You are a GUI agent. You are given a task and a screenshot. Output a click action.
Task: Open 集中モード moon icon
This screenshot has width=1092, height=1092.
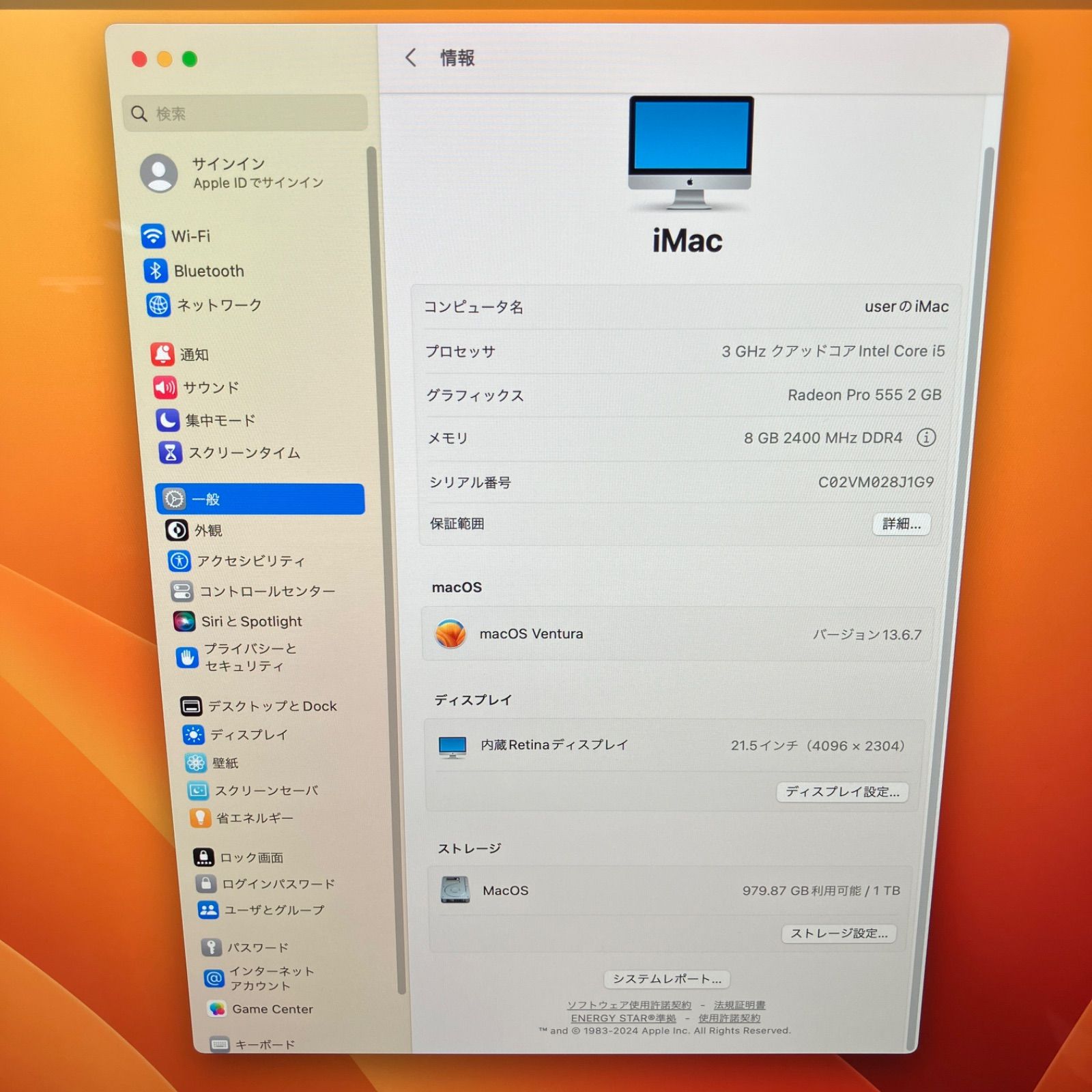[167, 420]
